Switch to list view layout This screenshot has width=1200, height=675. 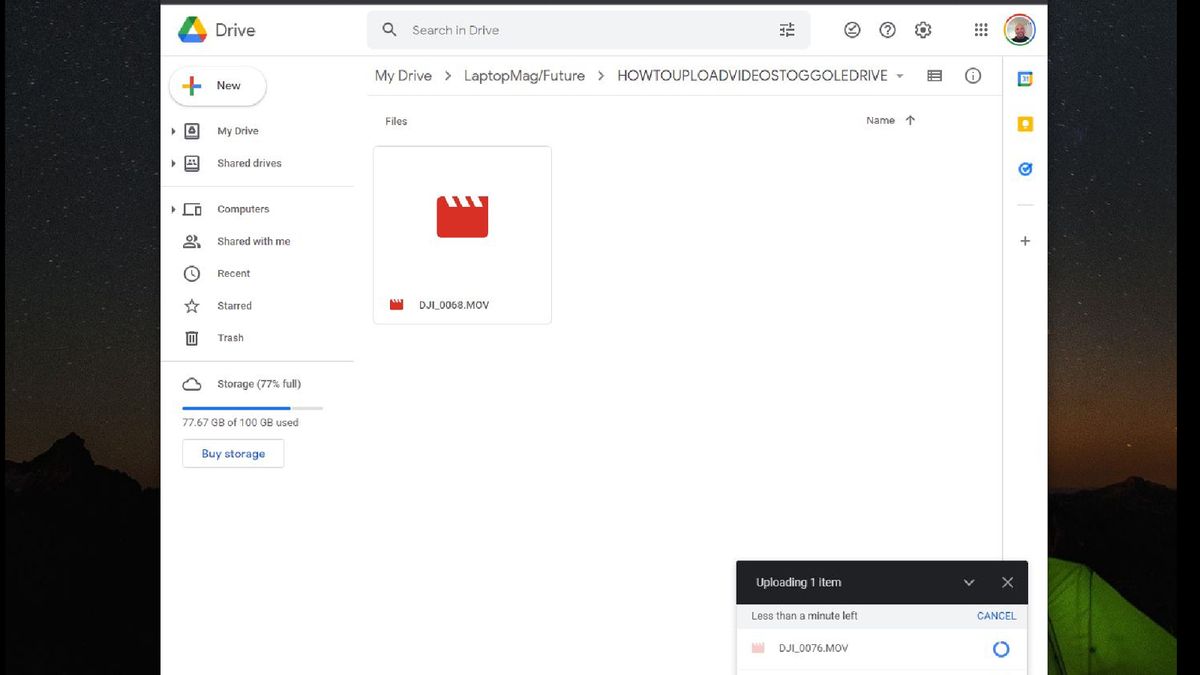click(x=934, y=75)
